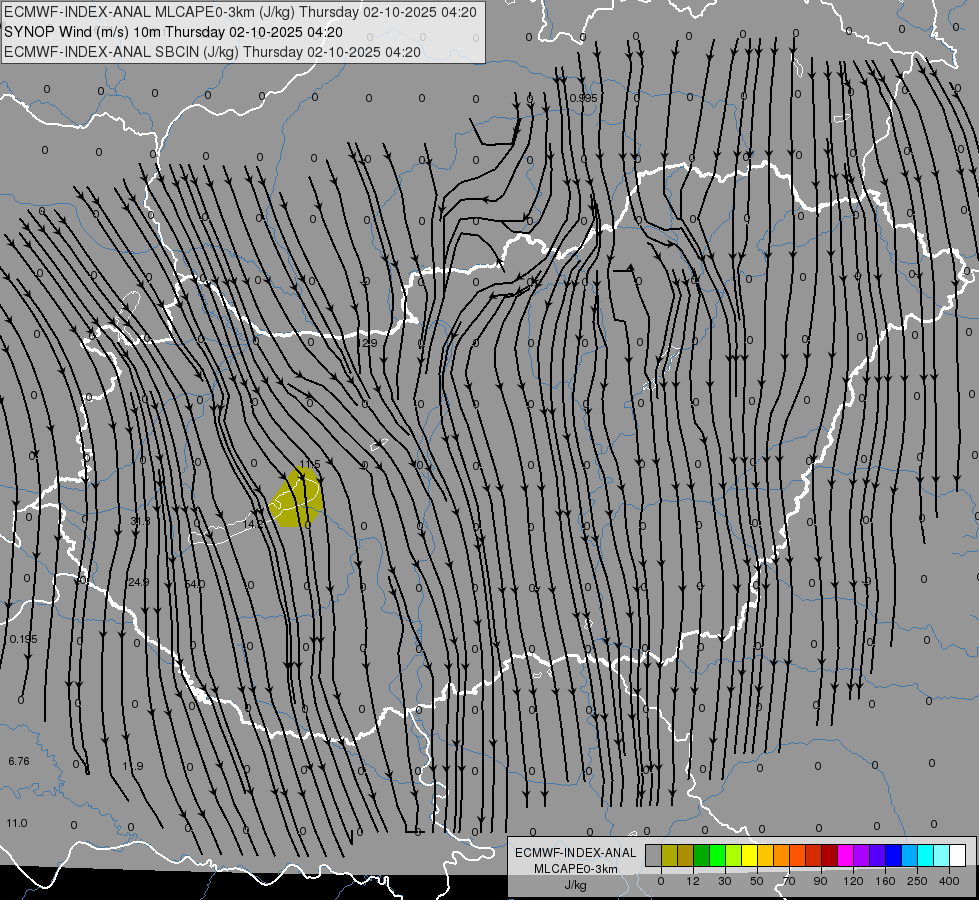Click the legend scale label 12
Screen dimensions: 979x900
693,881
